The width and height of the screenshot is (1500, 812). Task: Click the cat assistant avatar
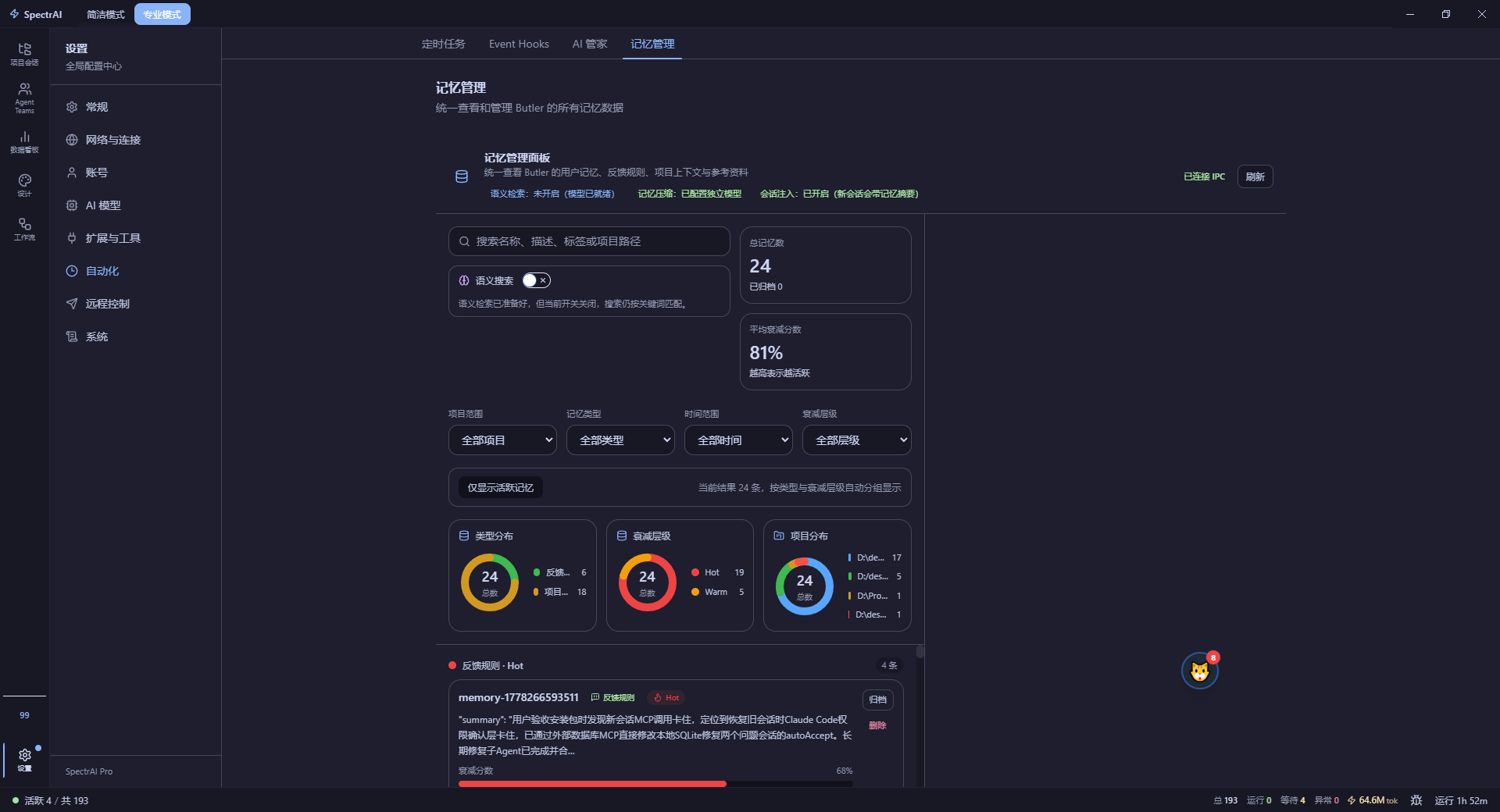[1200, 671]
